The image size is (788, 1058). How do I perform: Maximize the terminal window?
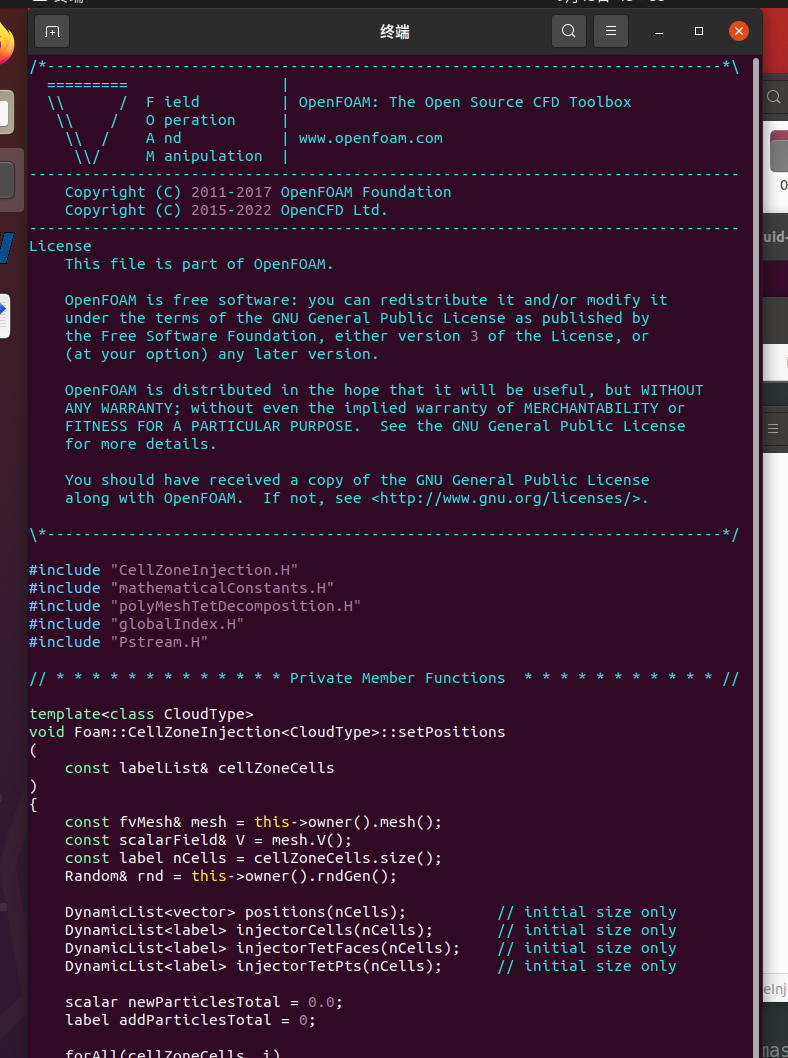coord(699,31)
